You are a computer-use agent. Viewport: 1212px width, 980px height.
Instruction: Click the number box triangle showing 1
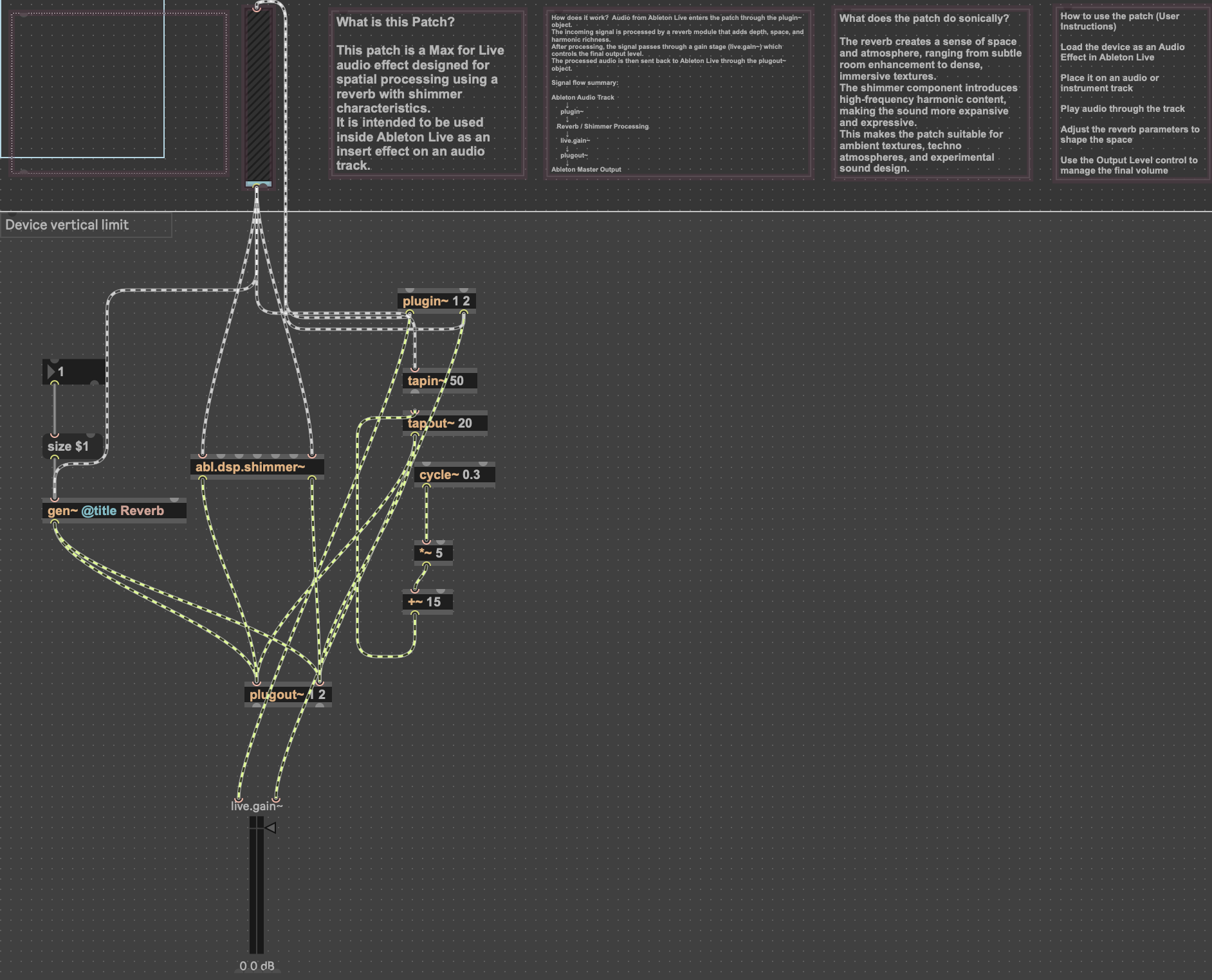[51, 372]
